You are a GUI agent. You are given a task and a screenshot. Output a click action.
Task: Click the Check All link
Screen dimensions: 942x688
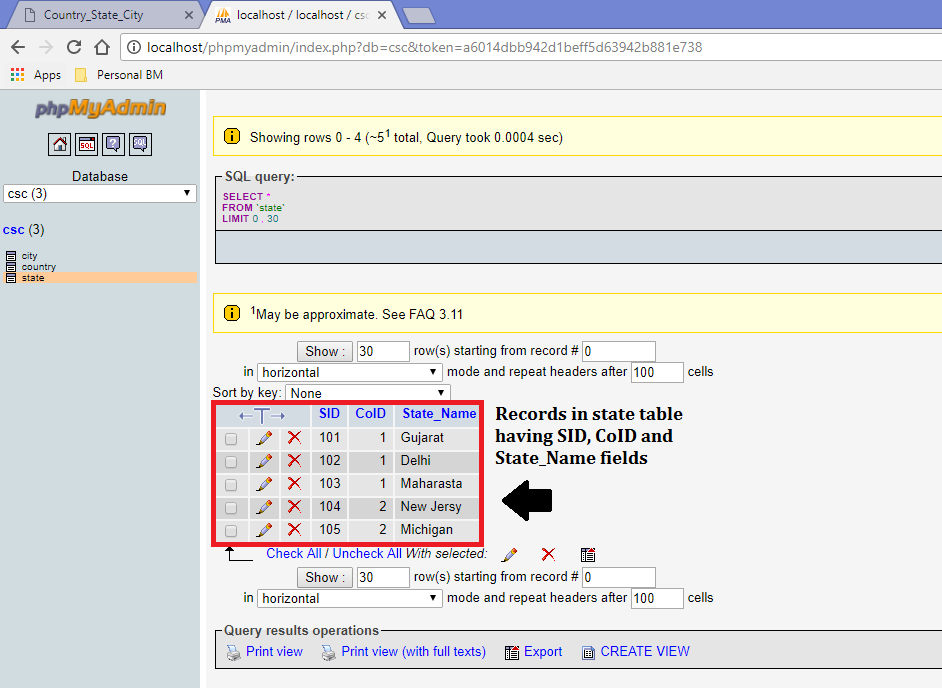click(x=294, y=553)
